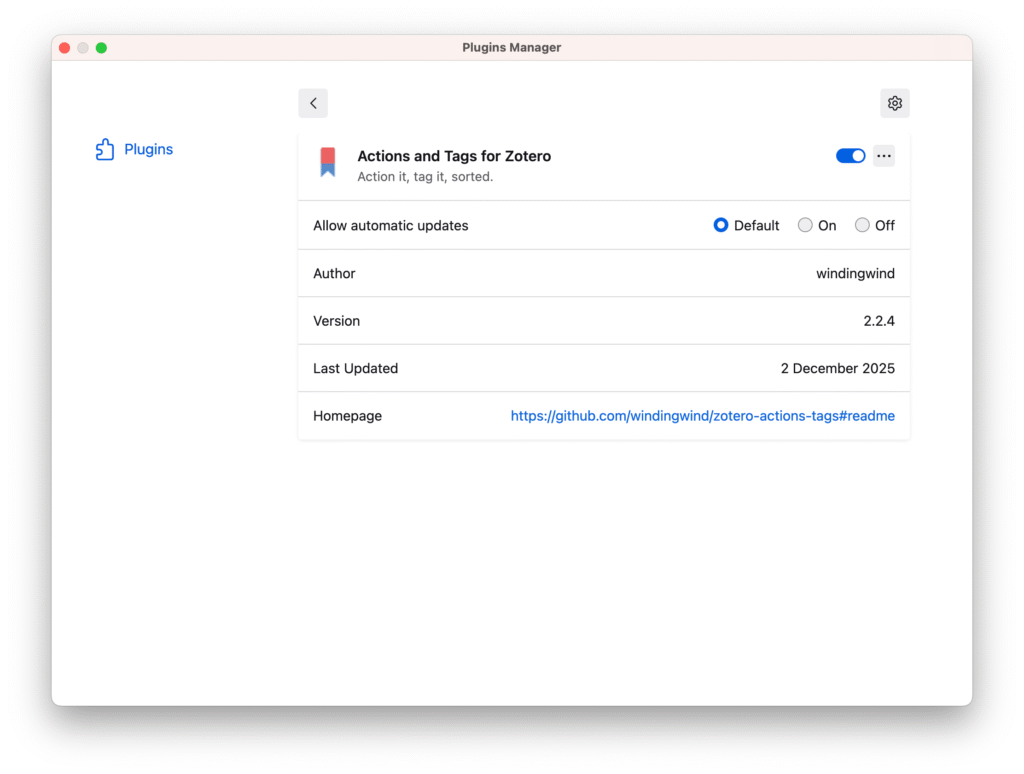Viewport: 1024px width, 774px height.
Task: Open the zotero-actions-tags GitHub homepage link
Action: pos(702,416)
